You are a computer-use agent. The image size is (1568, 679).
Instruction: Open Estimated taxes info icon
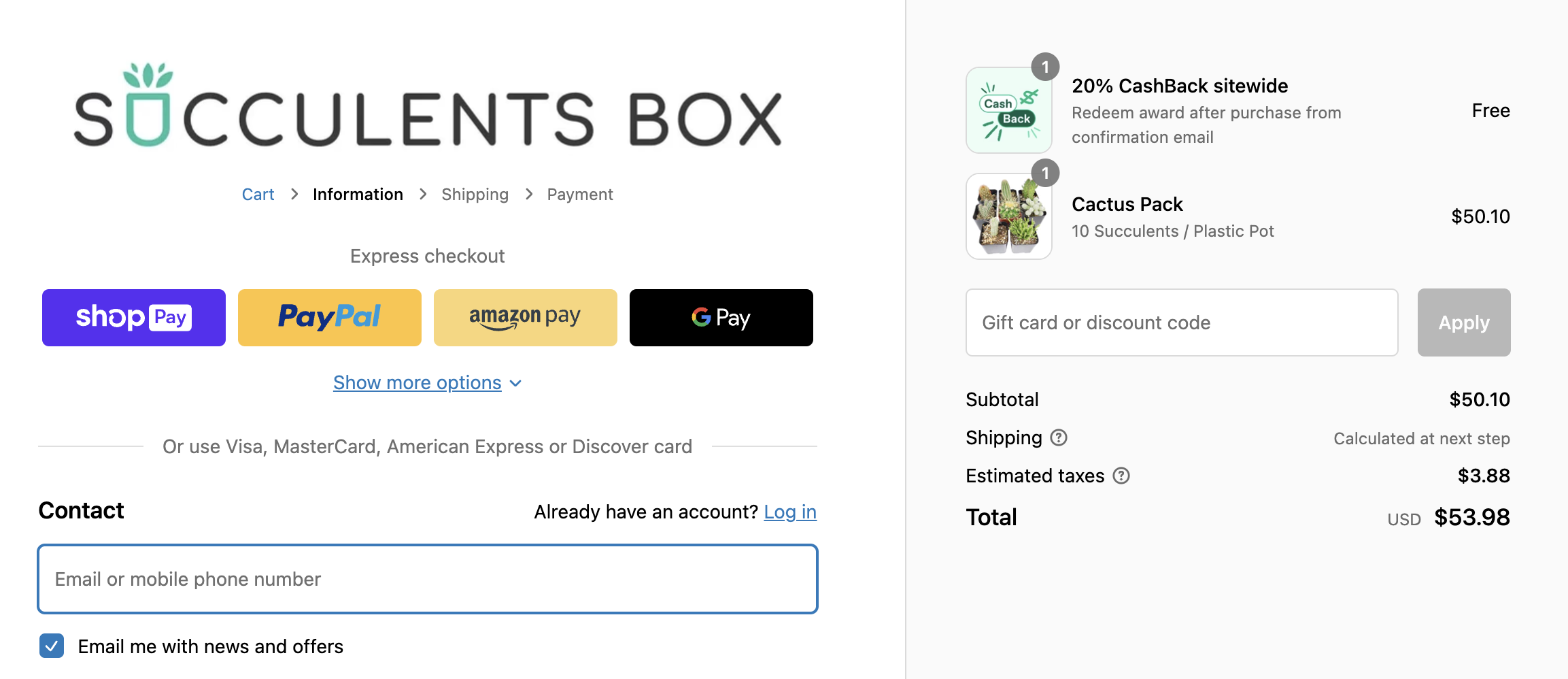(x=1121, y=476)
